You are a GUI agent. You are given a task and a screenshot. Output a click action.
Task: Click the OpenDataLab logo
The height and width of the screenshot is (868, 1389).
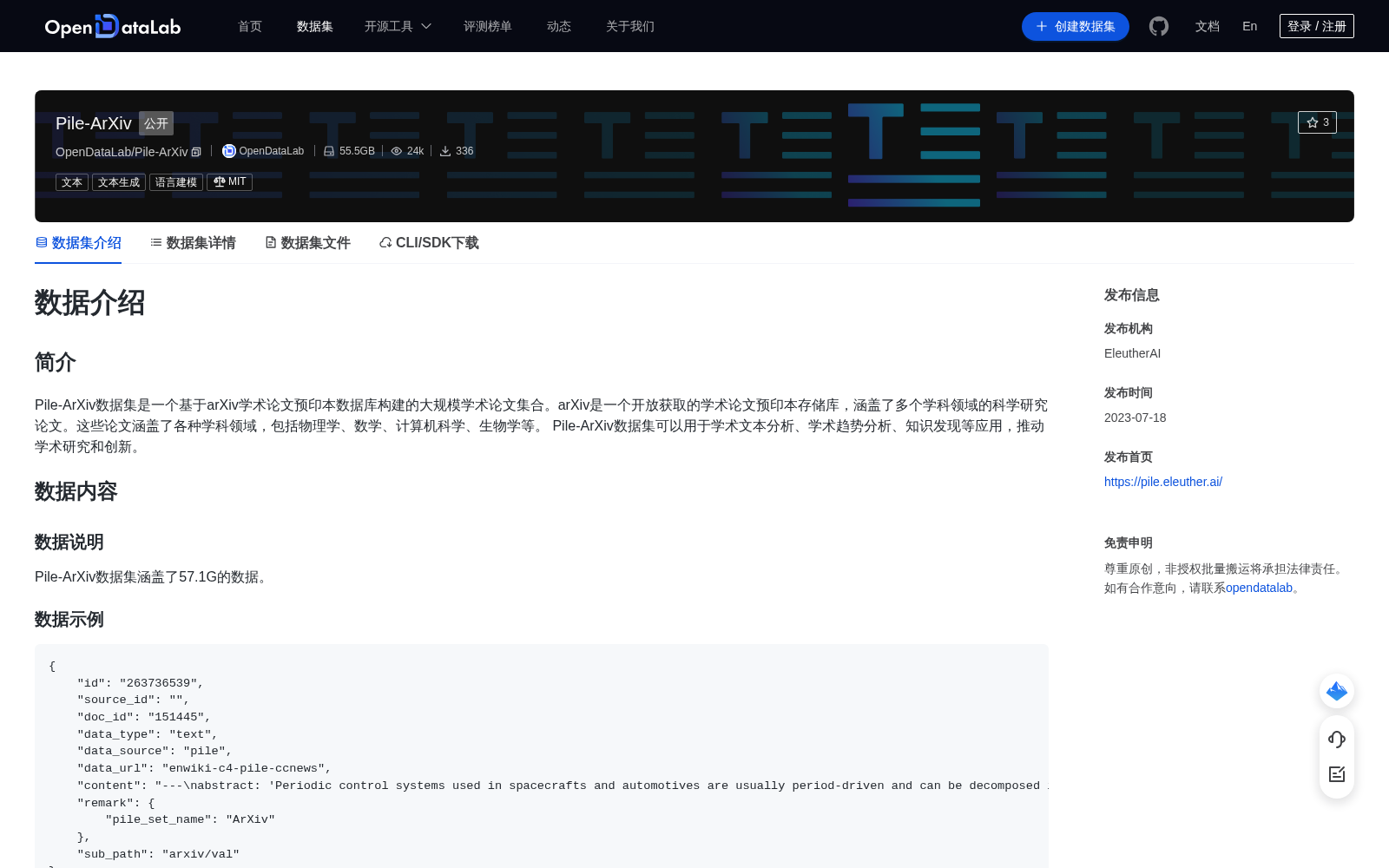click(113, 26)
